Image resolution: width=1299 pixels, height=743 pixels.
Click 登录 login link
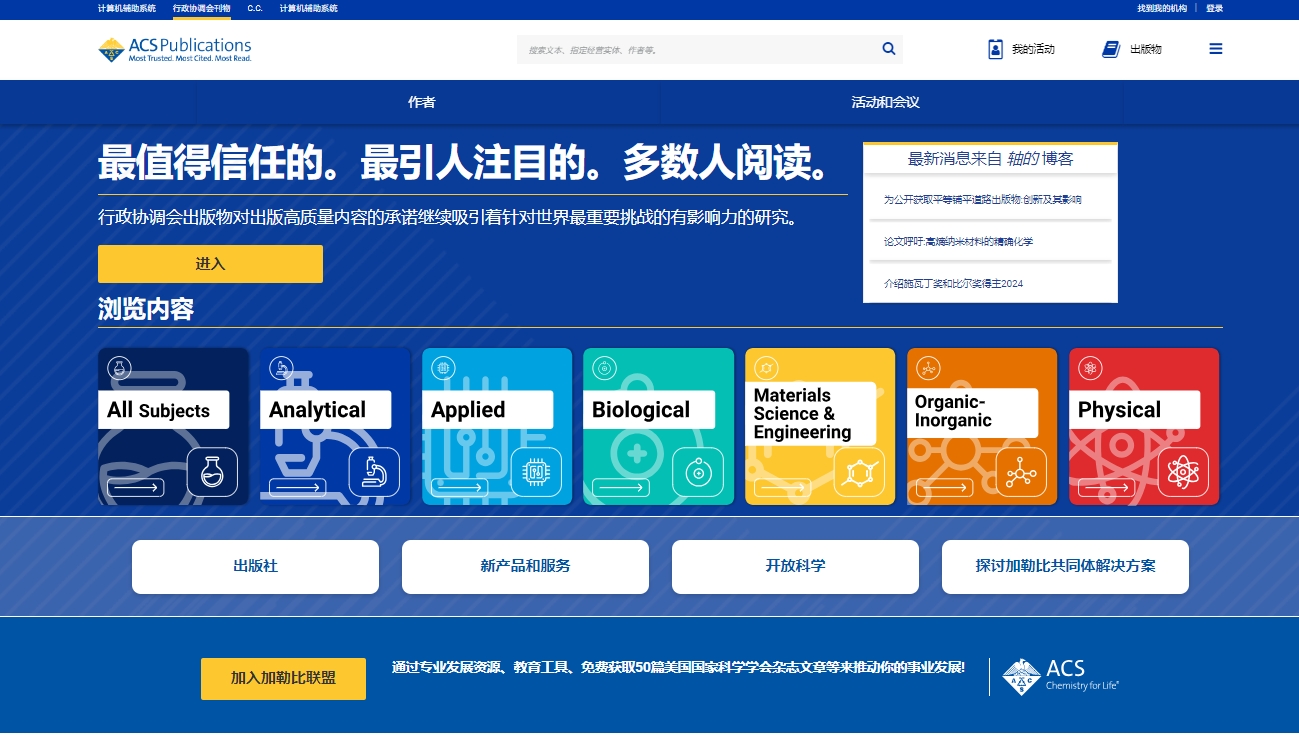[1214, 8]
